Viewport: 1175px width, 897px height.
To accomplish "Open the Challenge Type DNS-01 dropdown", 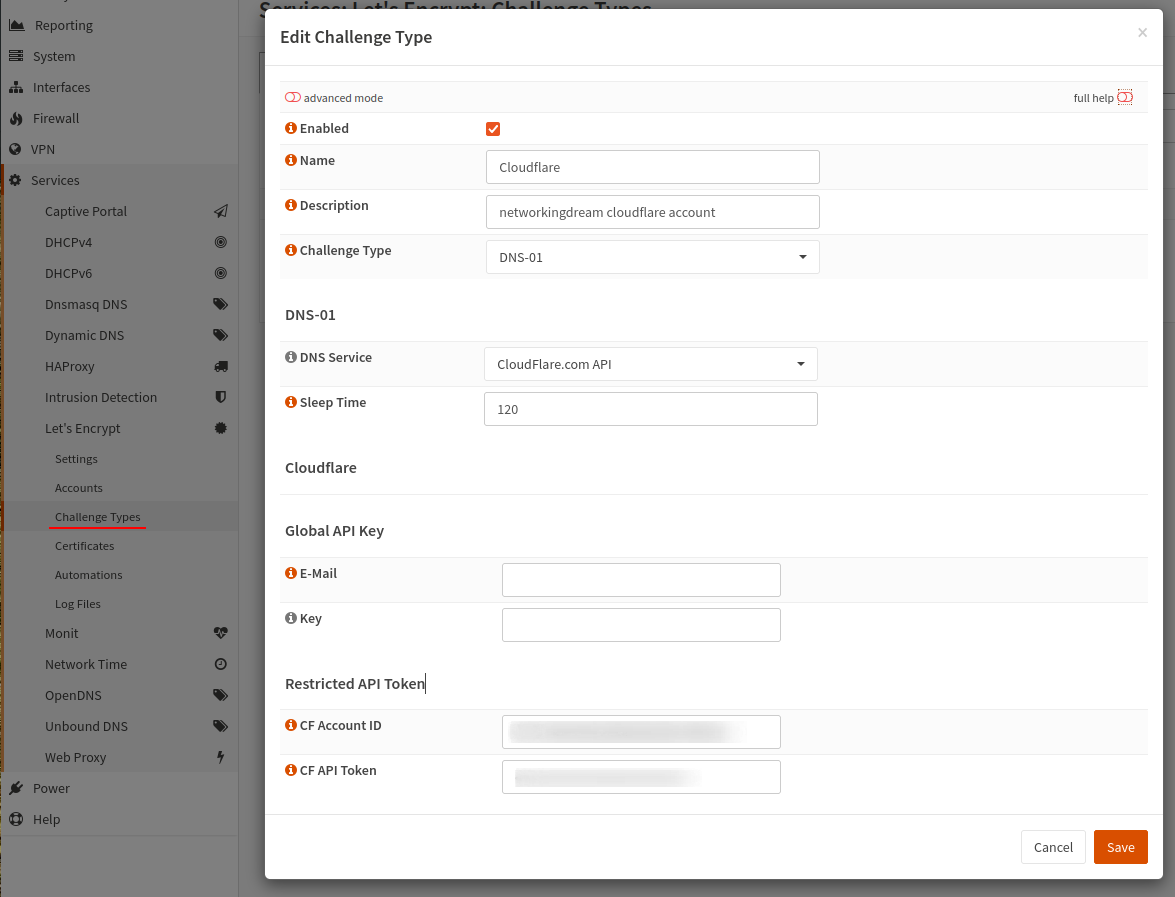I will pyautogui.click(x=652, y=257).
